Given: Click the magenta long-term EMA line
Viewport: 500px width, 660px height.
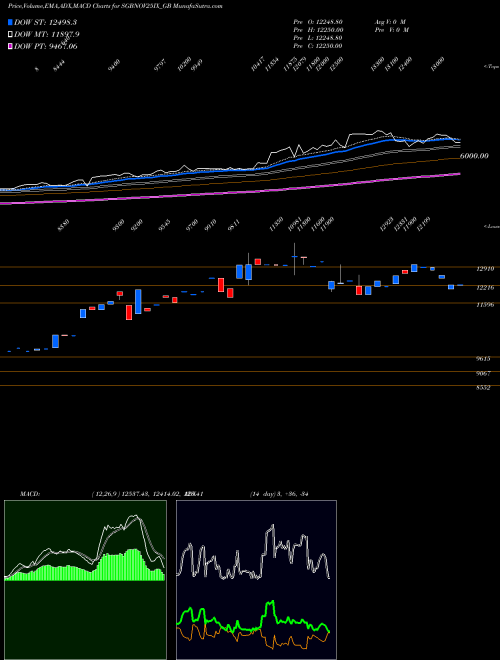Looking at the screenshot, I should pyautogui.click(x=229, y=193).
